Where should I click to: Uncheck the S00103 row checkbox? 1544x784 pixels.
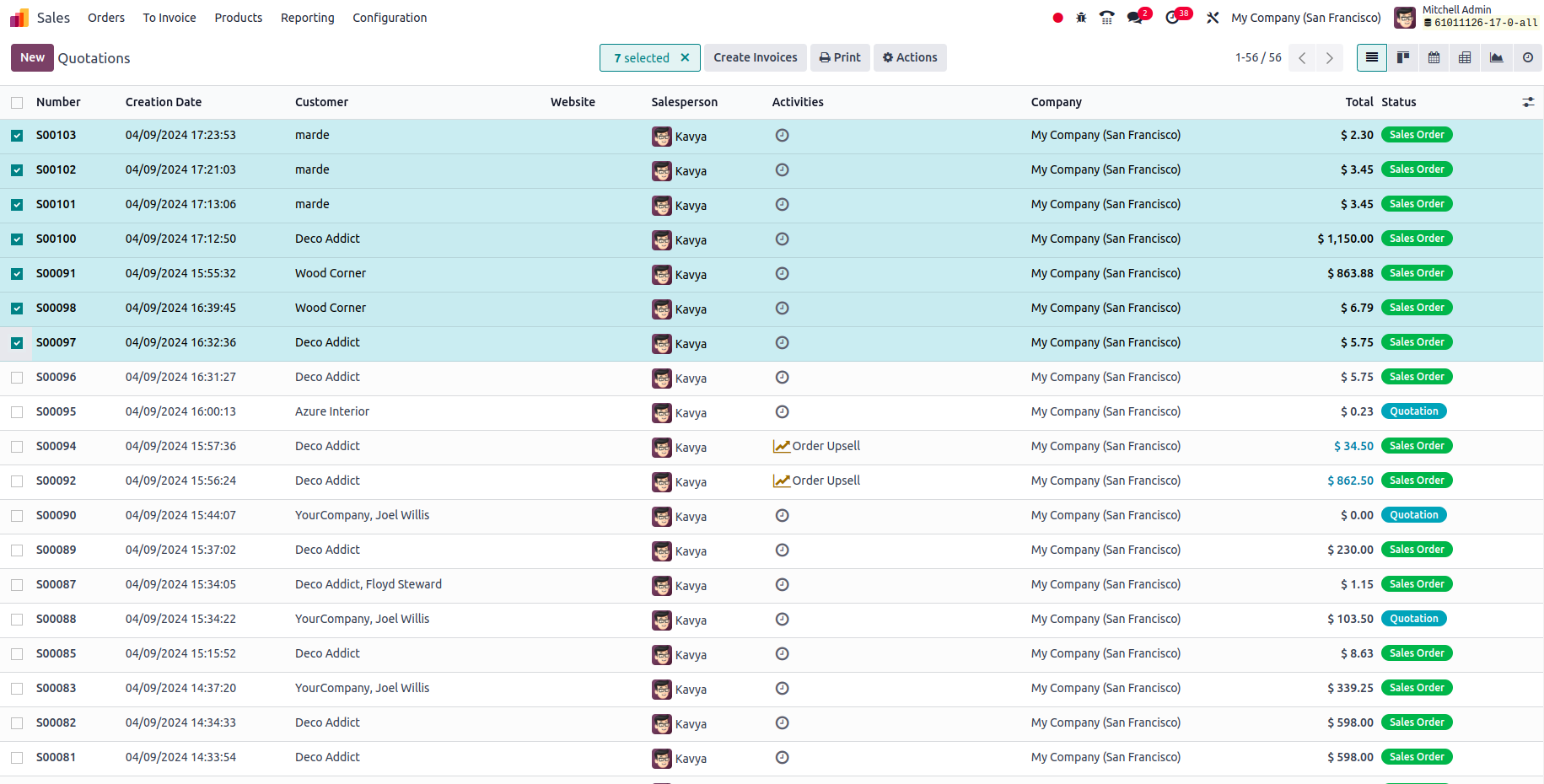coord(17,136)
